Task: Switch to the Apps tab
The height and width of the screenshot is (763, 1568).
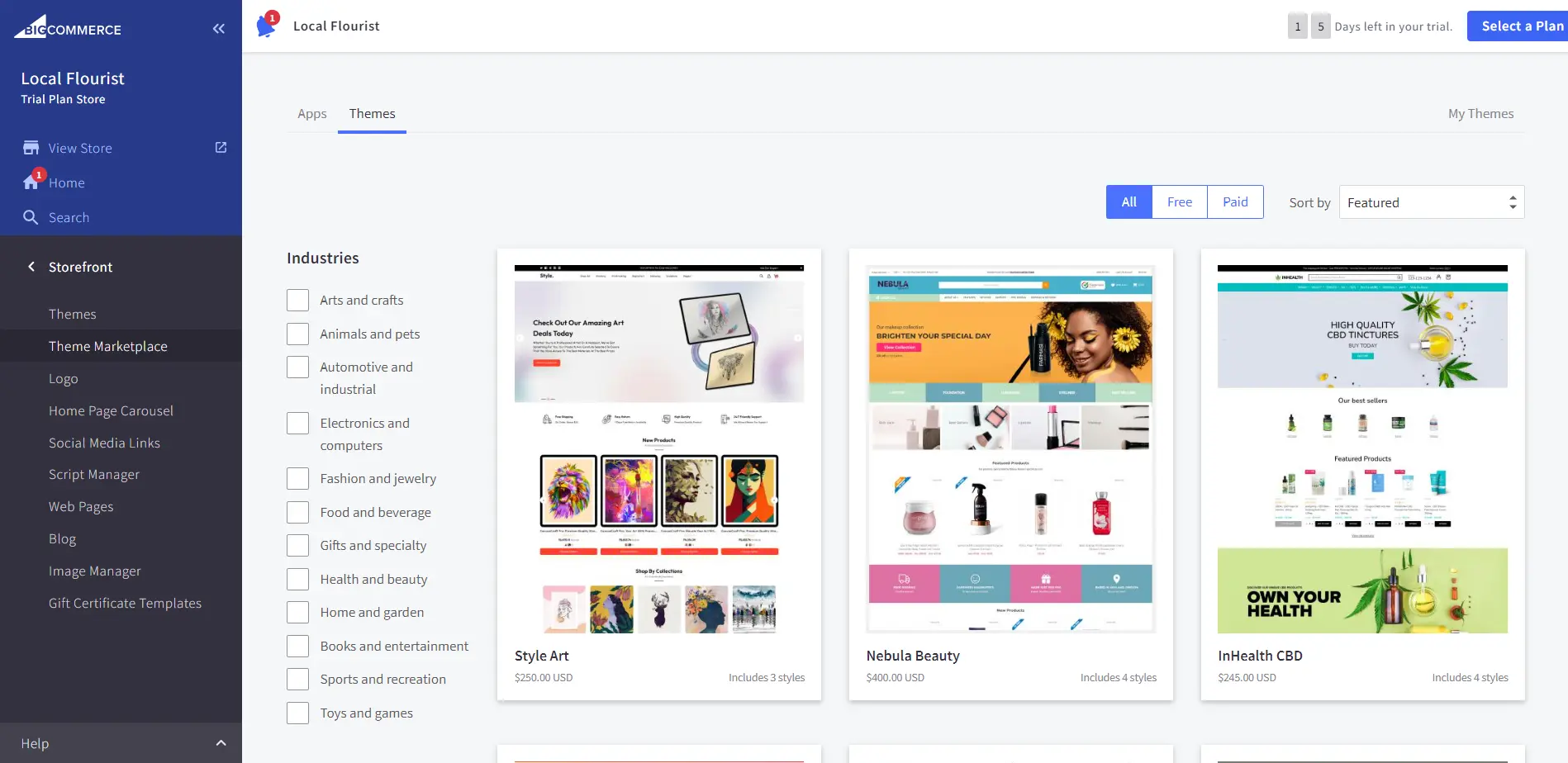Action: tap(312, 114)
